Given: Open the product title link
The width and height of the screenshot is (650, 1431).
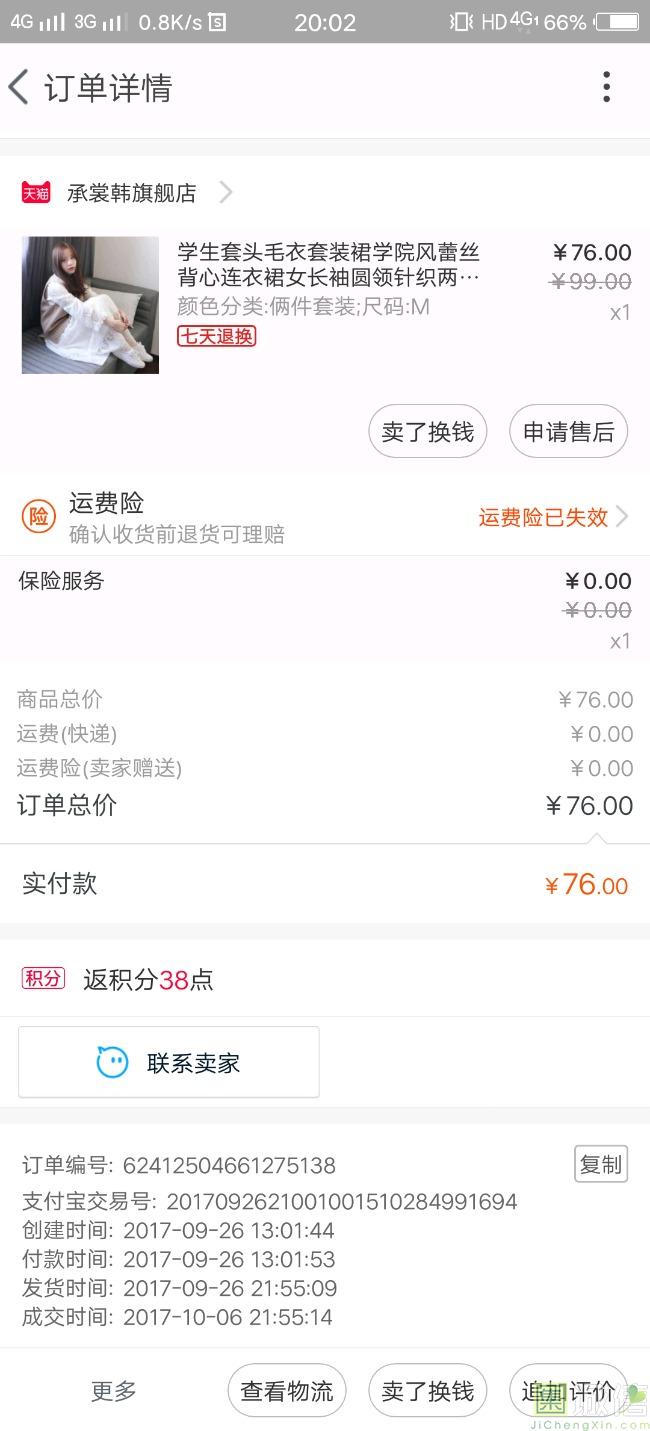Looking at the screenshot, I should [328, 265].
